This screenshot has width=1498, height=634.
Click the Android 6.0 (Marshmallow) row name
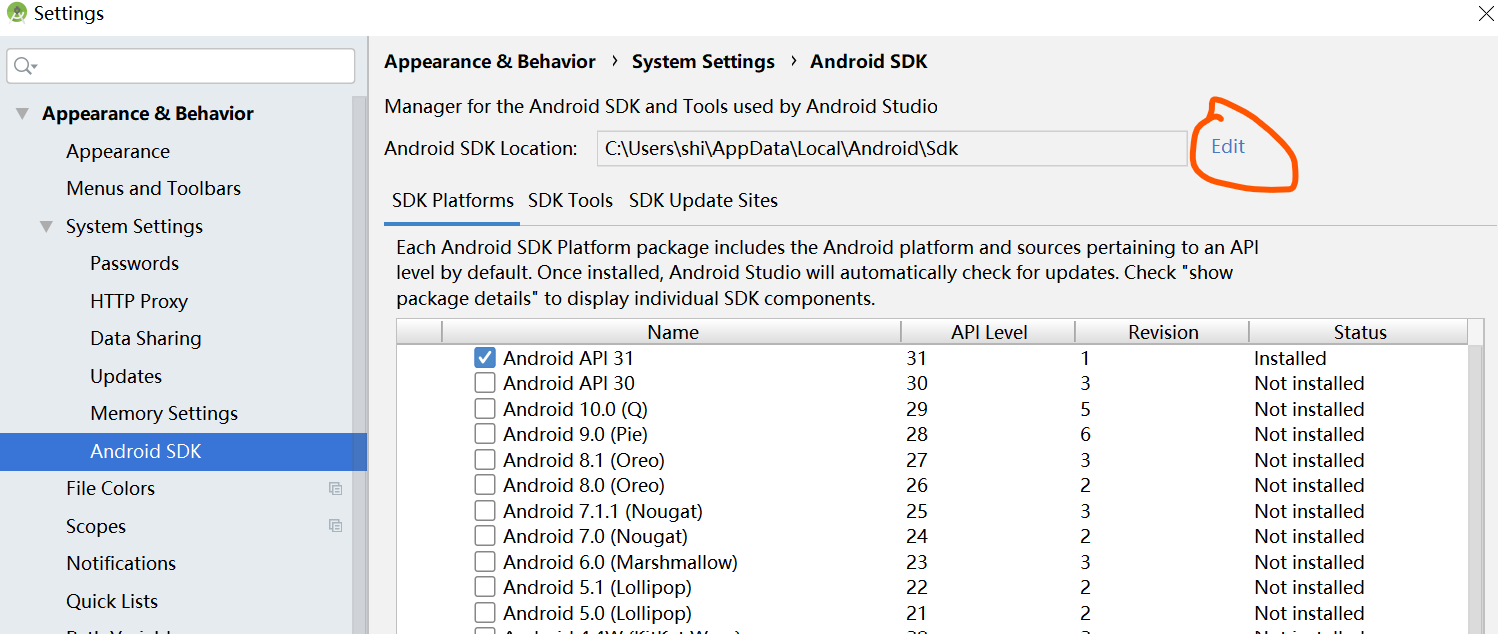point(620,562)
